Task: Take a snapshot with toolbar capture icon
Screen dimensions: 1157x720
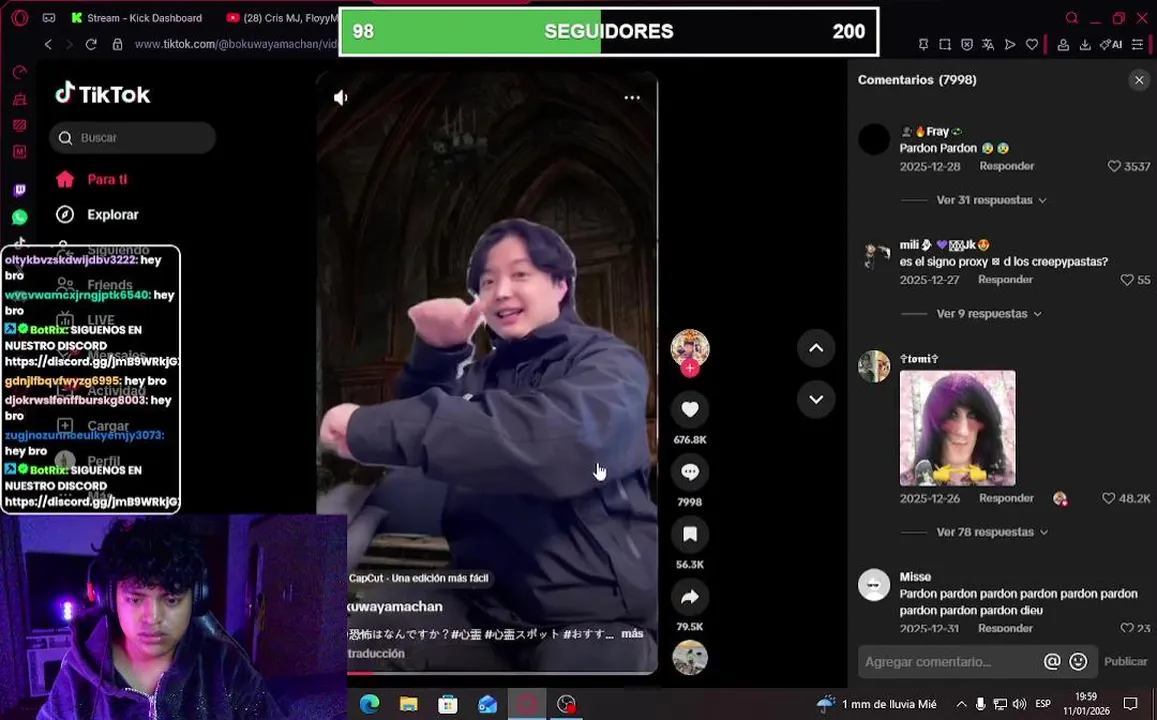Action: pyautogui.click(x=944, y=44)
